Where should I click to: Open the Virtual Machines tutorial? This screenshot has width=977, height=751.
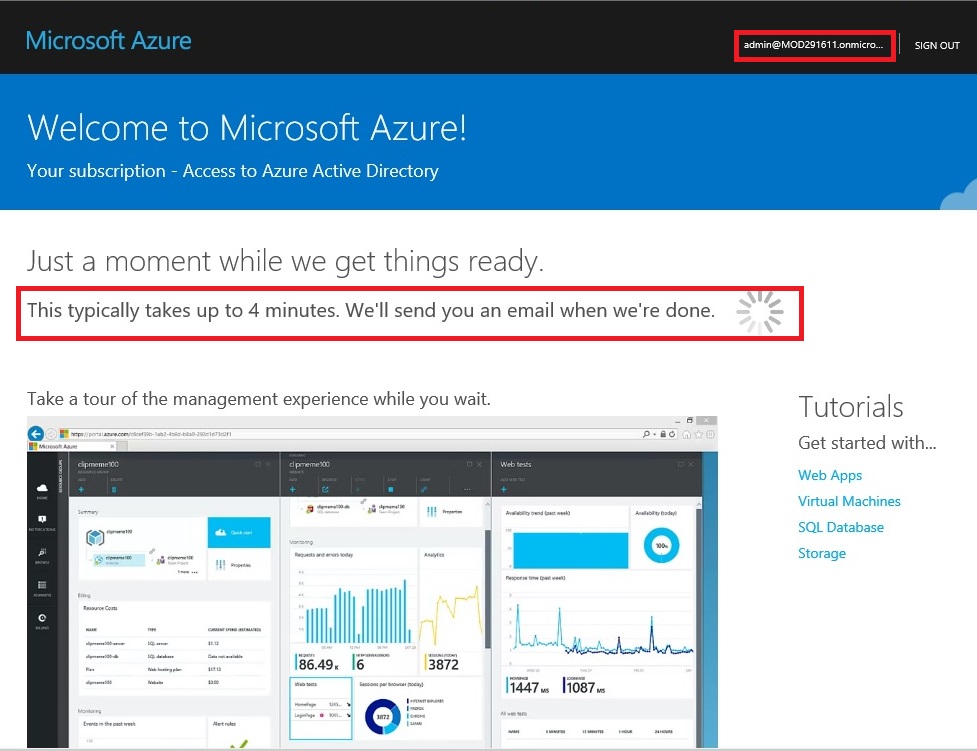pos(848,501)
